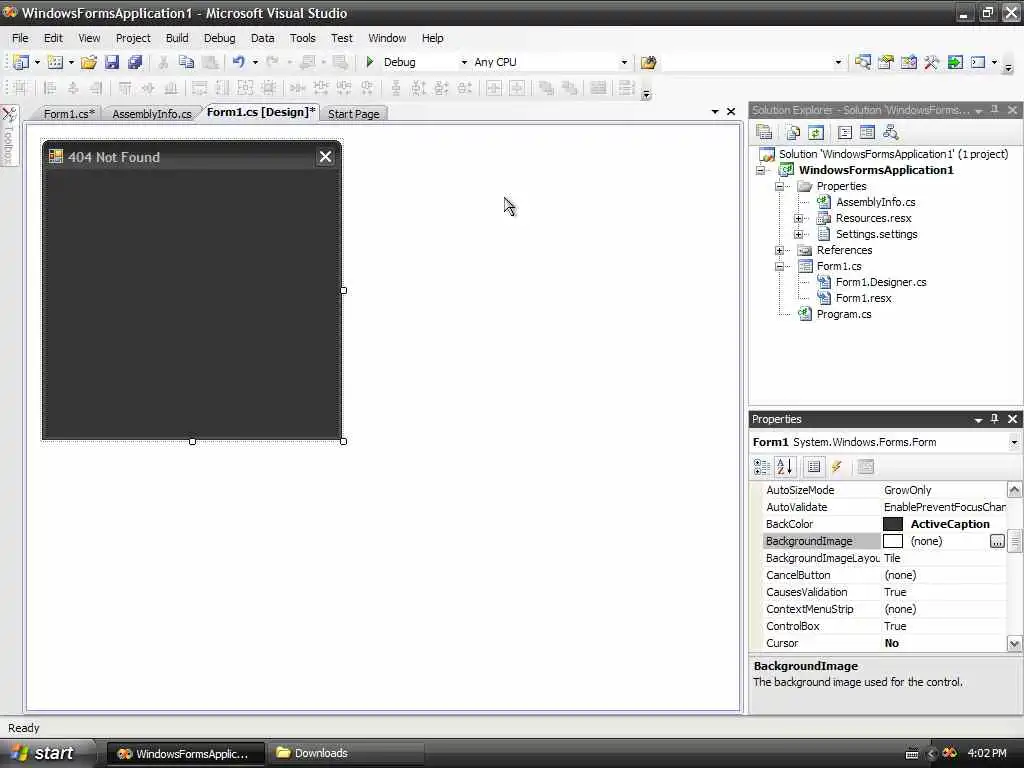Screen dimensions: 1024x768
Task: Click the Properties grid scroll down arrow
Action: (x=1014, y=643)
